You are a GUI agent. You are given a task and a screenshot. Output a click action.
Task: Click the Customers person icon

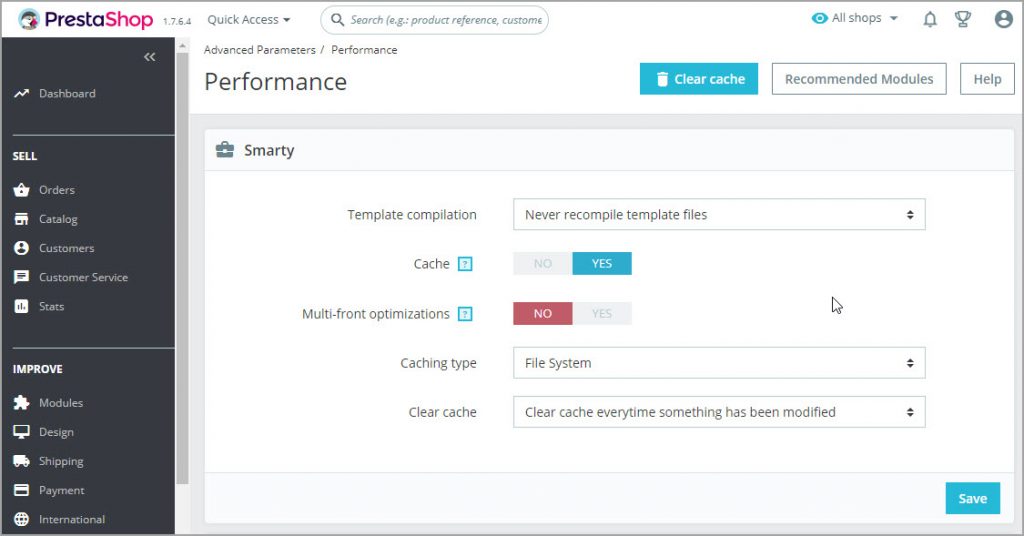(22, 248)
